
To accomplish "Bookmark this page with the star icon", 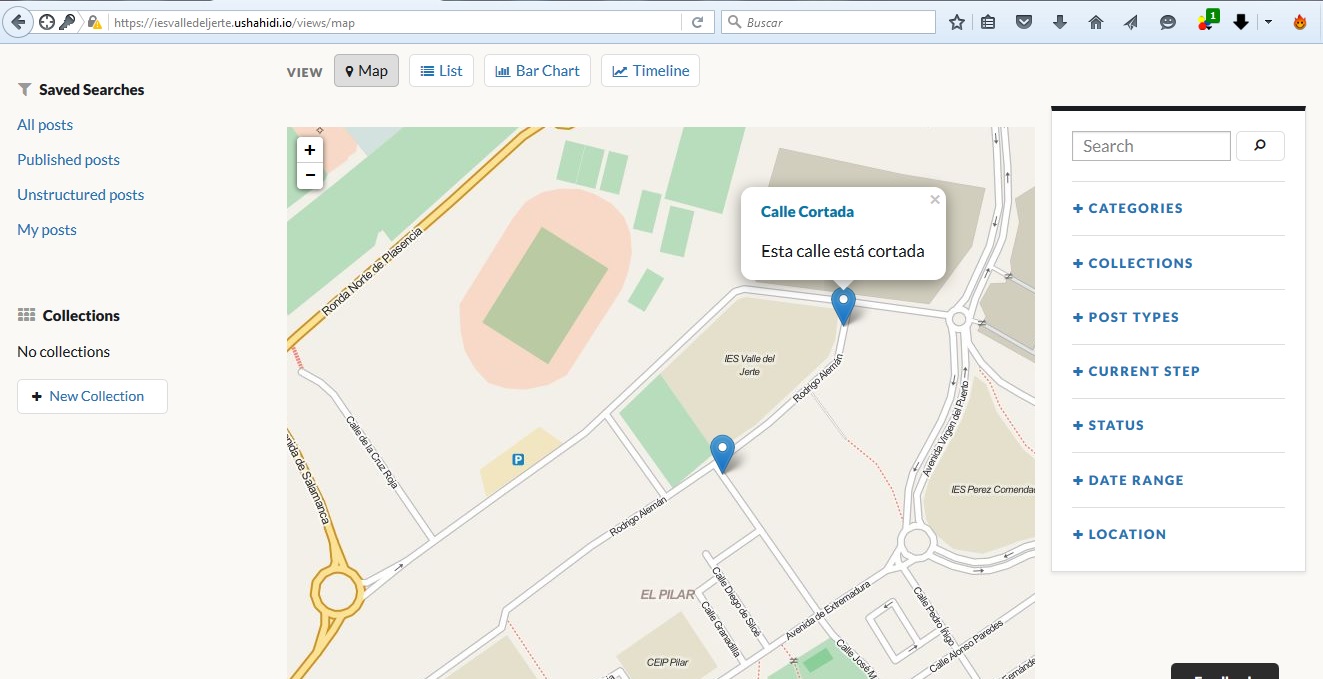I will coord(957,22).
